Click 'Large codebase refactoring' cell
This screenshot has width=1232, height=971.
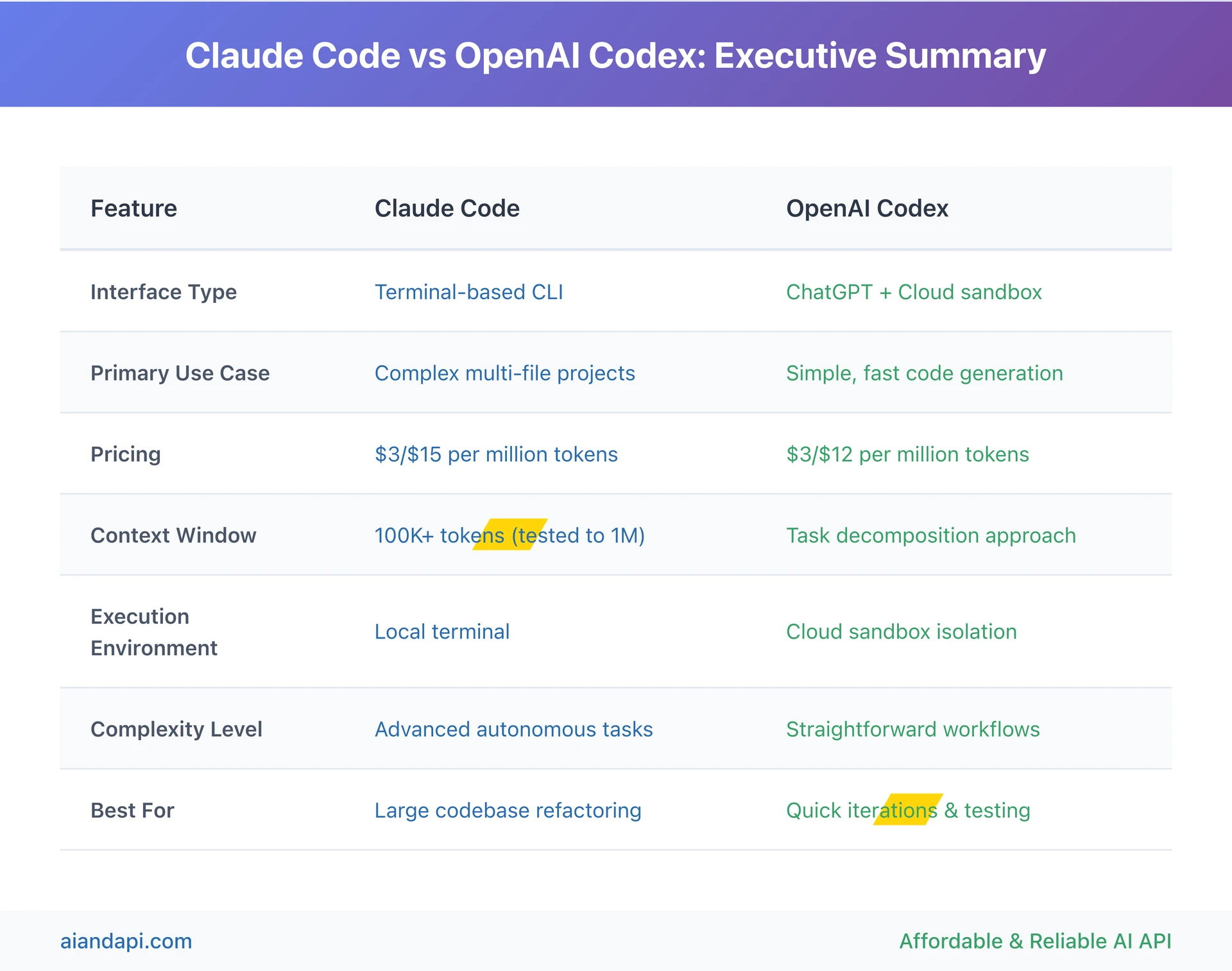[x=508, y=811]
